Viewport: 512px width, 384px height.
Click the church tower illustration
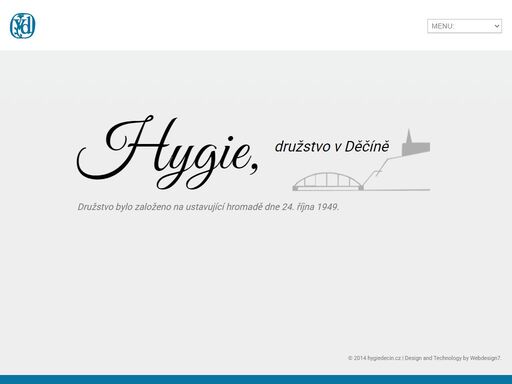(x=416, y=143)
